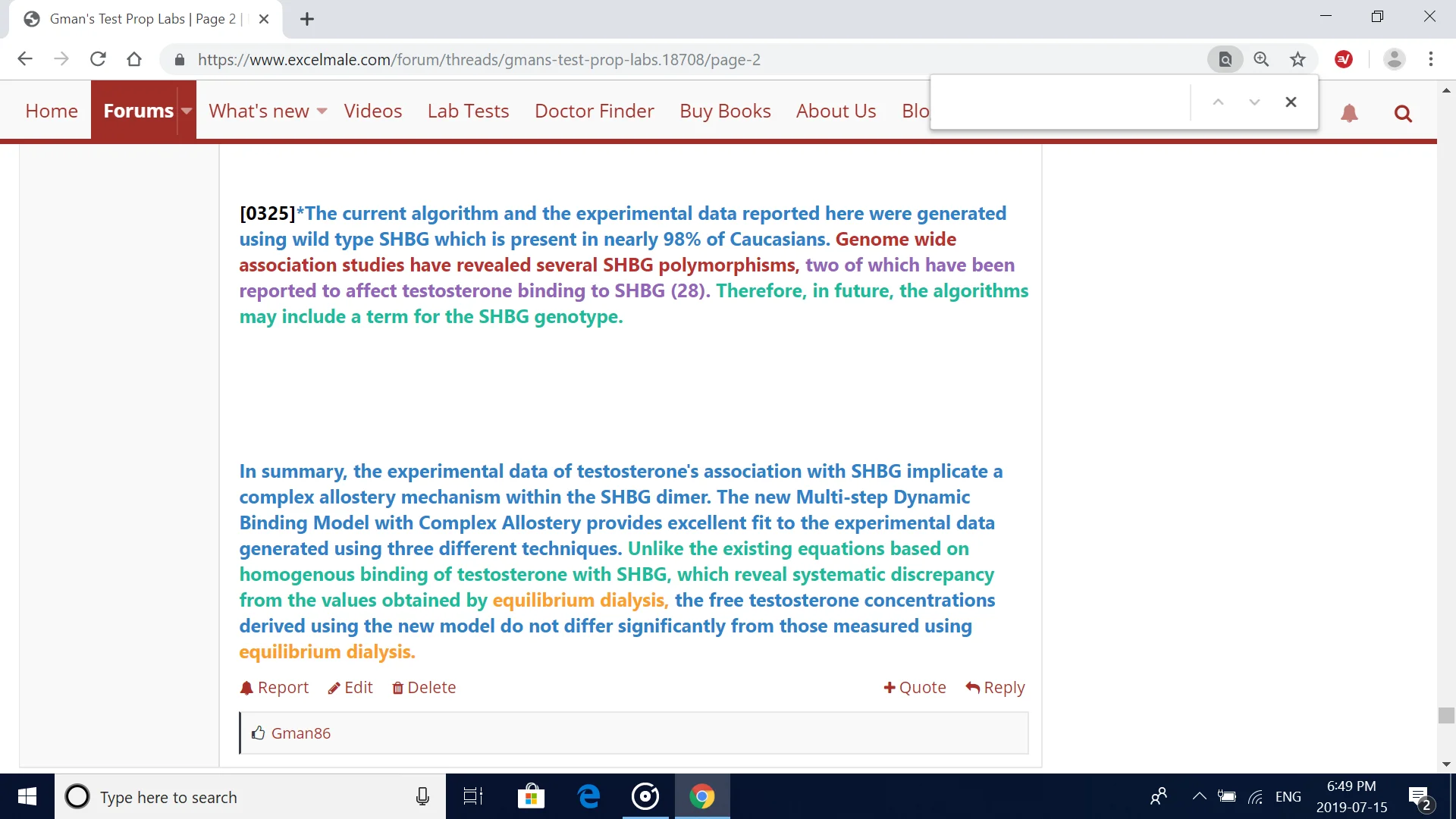Open site search magnifier icon
1456x819 pixels.
pos(1403,114)
